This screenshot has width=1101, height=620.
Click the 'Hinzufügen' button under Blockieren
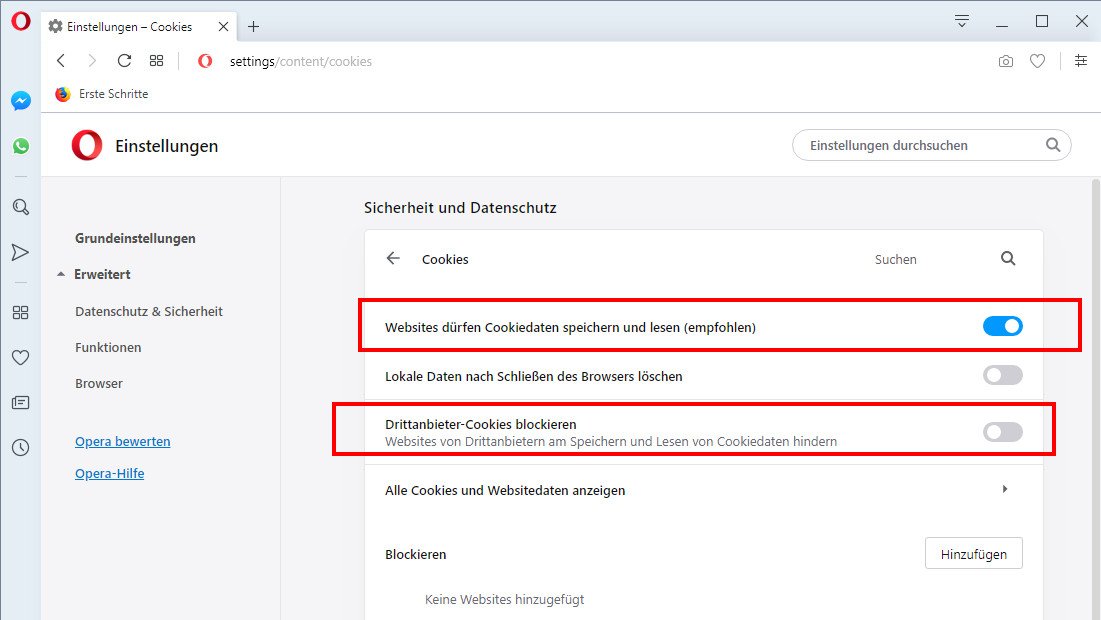973,553
